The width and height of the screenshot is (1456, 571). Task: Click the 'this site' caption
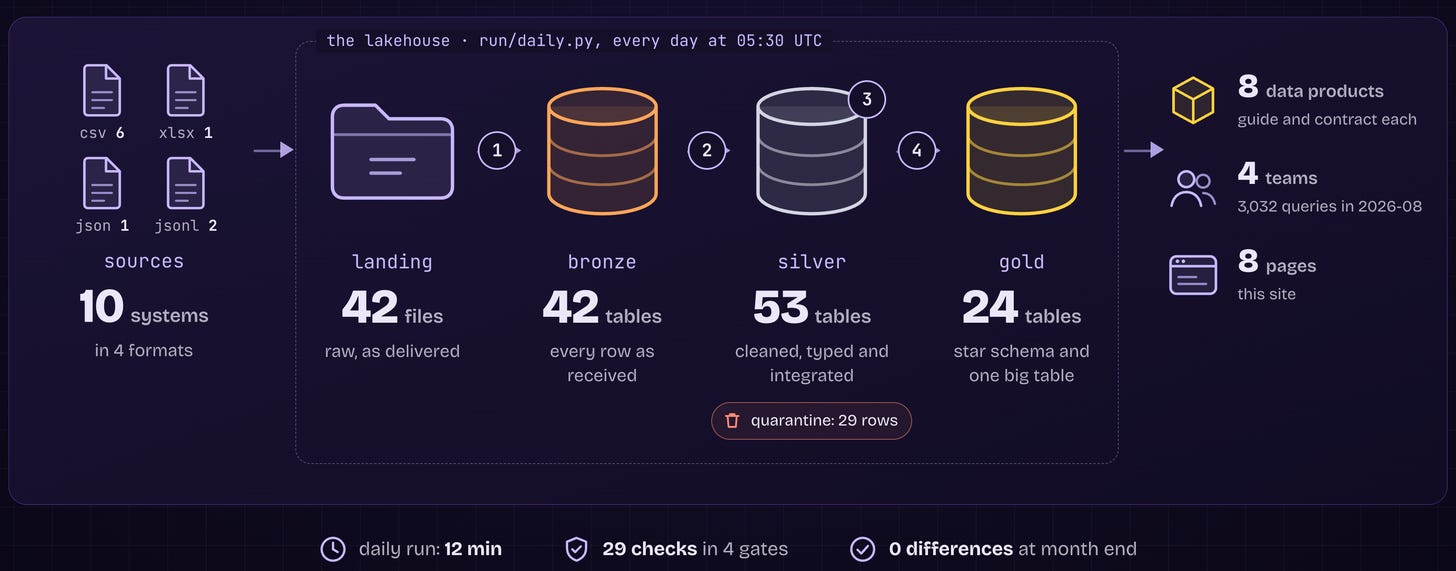[x=1266, y=294]
